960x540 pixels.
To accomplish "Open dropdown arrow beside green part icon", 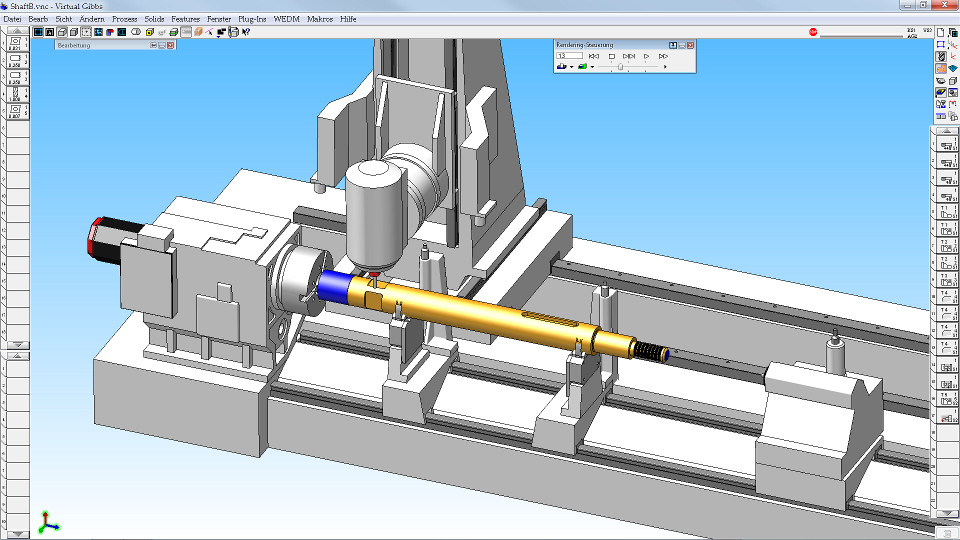I will click(x=592, y=67).
